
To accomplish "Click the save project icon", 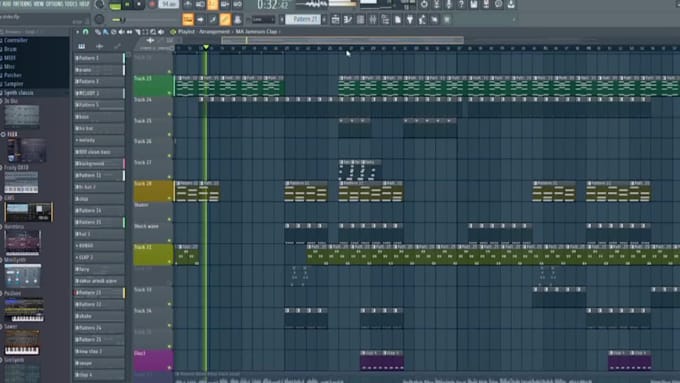I will click(474, 4).
